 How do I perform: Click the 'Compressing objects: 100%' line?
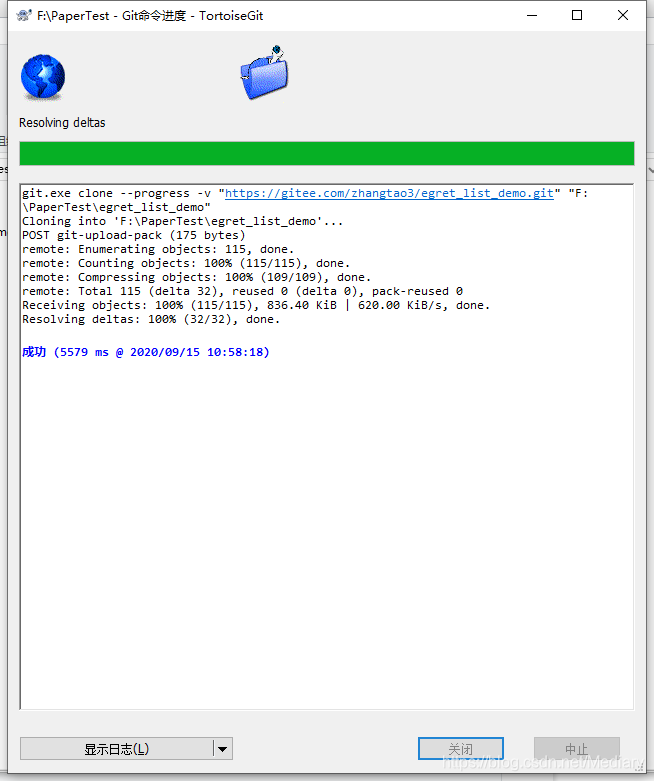[196, 277]
